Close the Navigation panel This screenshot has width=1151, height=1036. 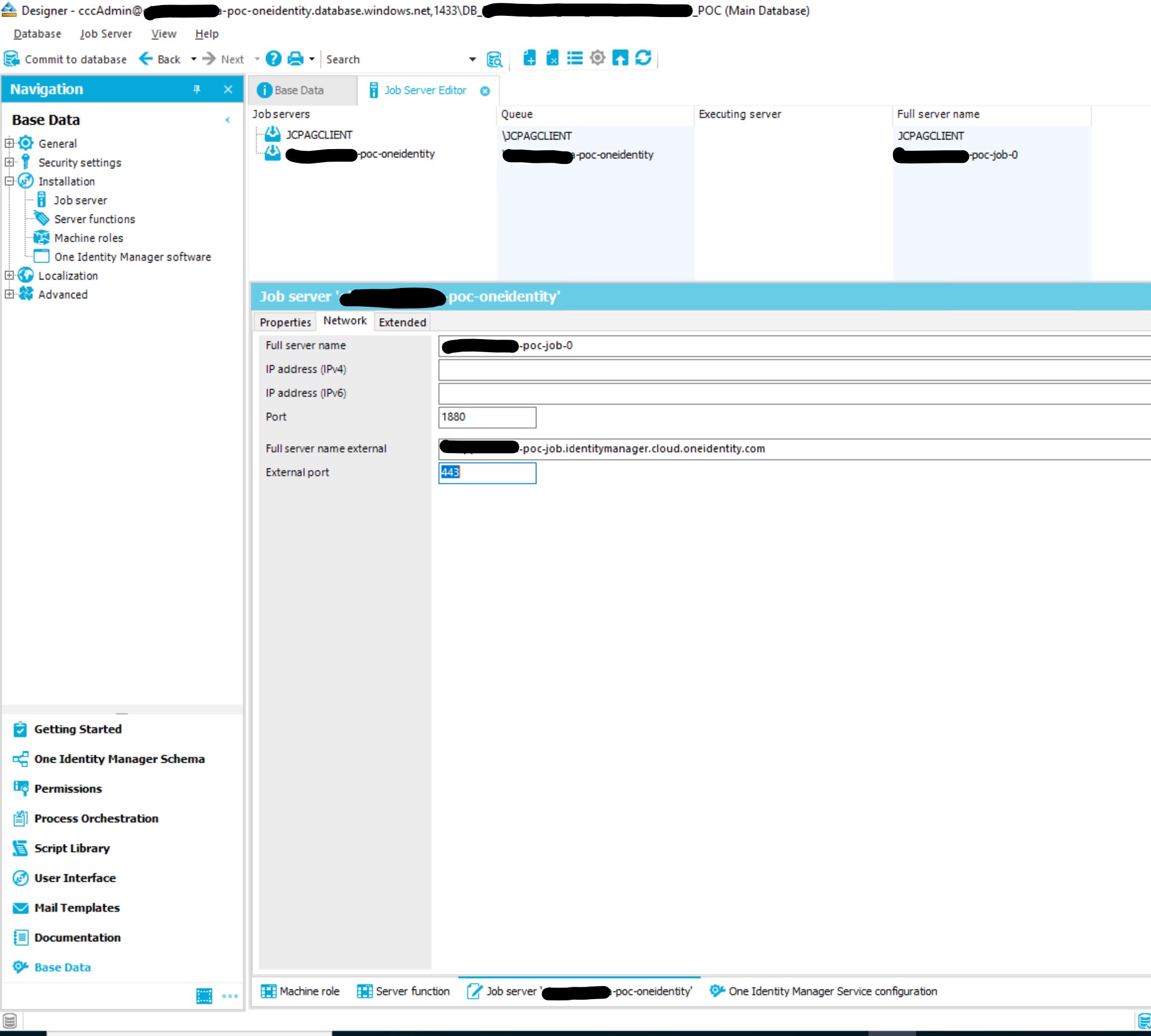coord(228,90)
